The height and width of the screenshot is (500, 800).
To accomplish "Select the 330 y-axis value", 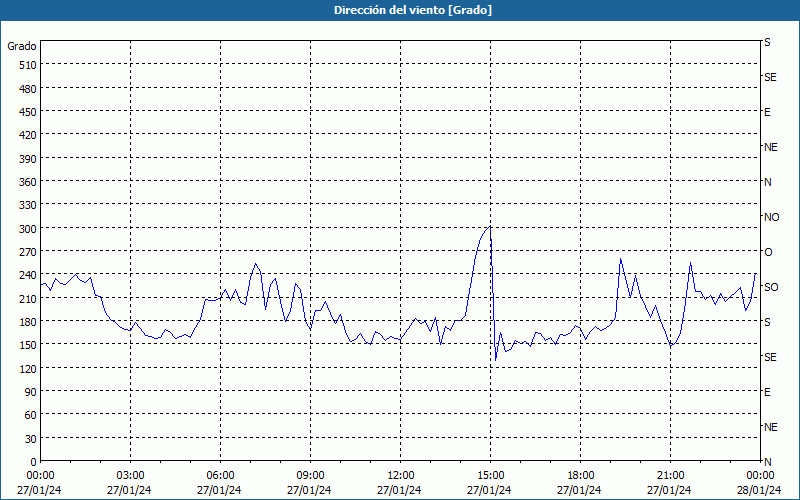I will [x=28, y=205].
